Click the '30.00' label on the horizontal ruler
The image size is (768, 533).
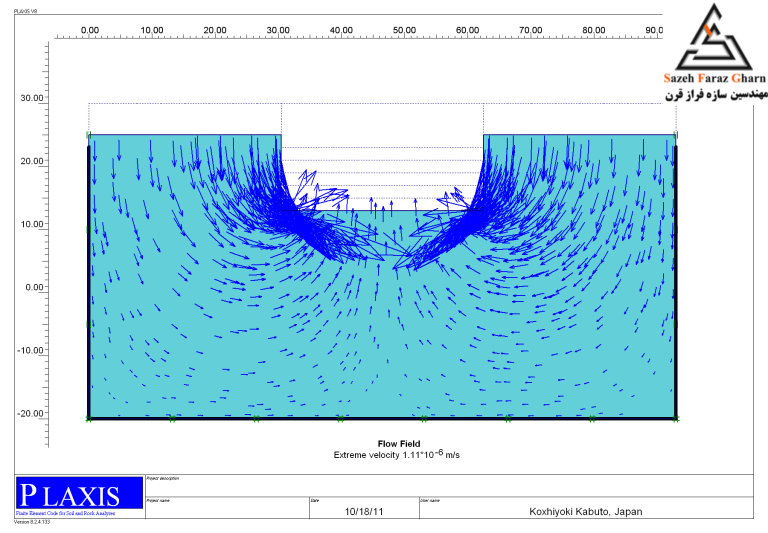pos(278,30)
